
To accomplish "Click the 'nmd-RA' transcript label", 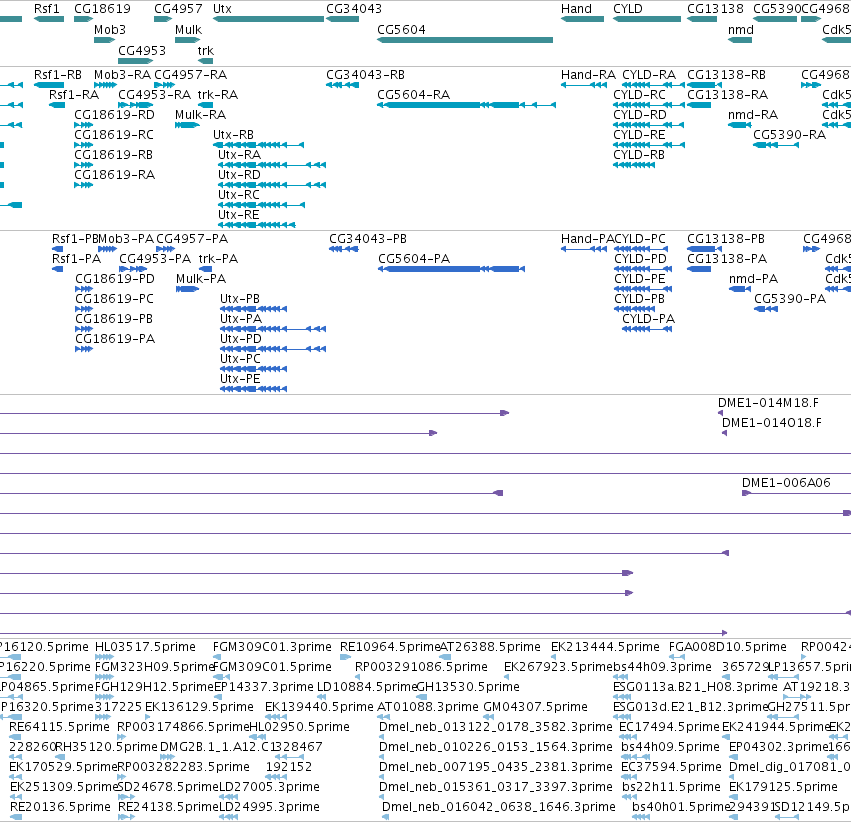I will pyautogui.click(x=753, y=115).
